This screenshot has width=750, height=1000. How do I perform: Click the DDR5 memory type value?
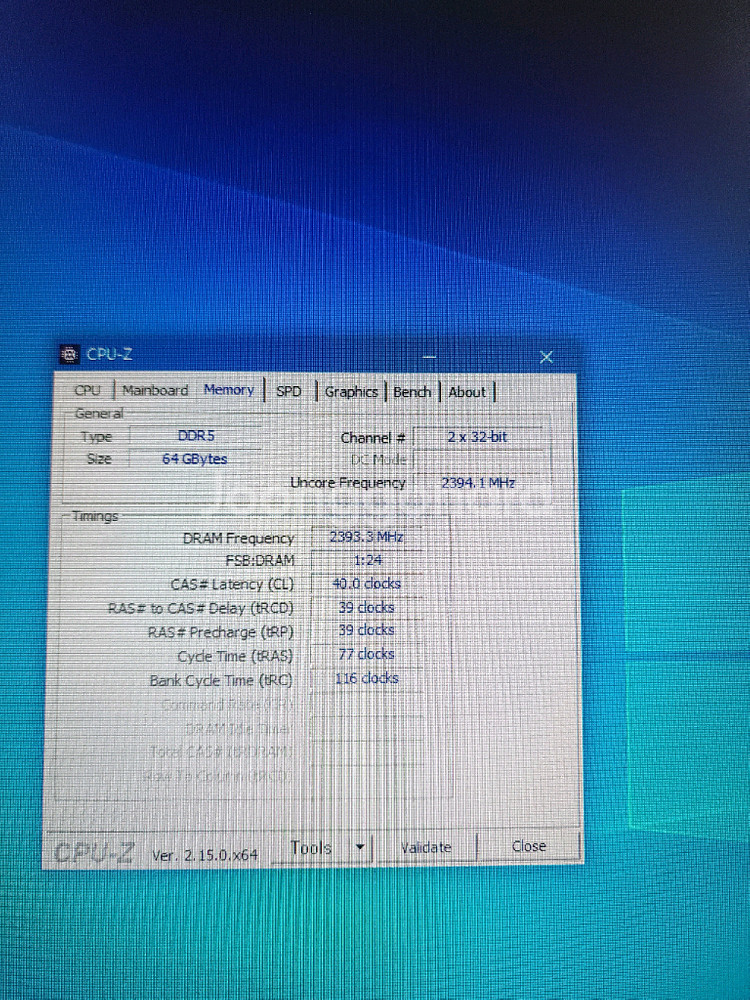[196, 436]
